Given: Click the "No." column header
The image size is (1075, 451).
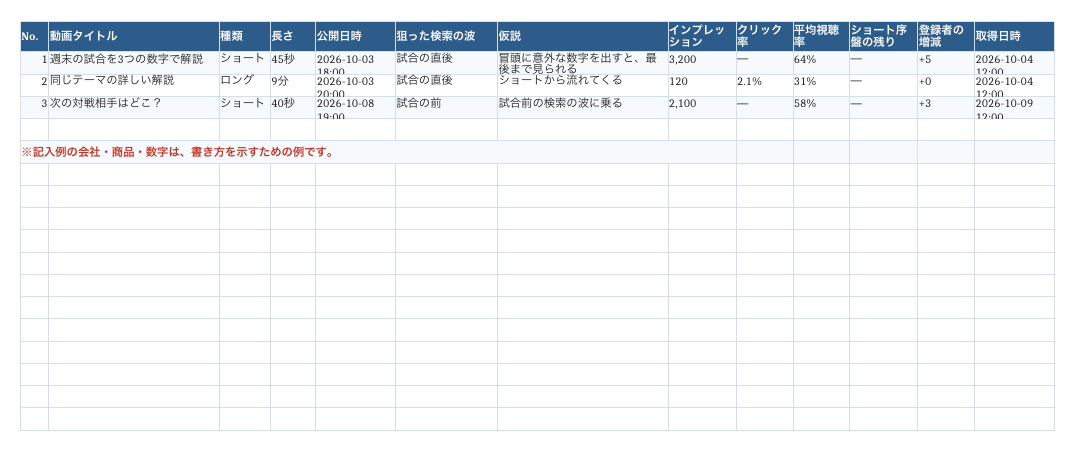Looking at the screenshot, I should (34, 36).
